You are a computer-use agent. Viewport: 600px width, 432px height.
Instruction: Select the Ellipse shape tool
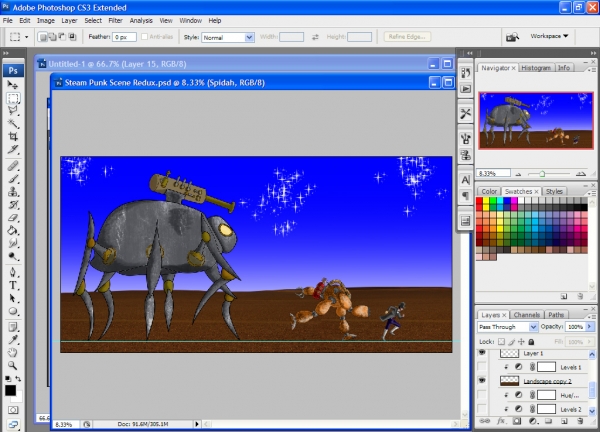[13, 311]
